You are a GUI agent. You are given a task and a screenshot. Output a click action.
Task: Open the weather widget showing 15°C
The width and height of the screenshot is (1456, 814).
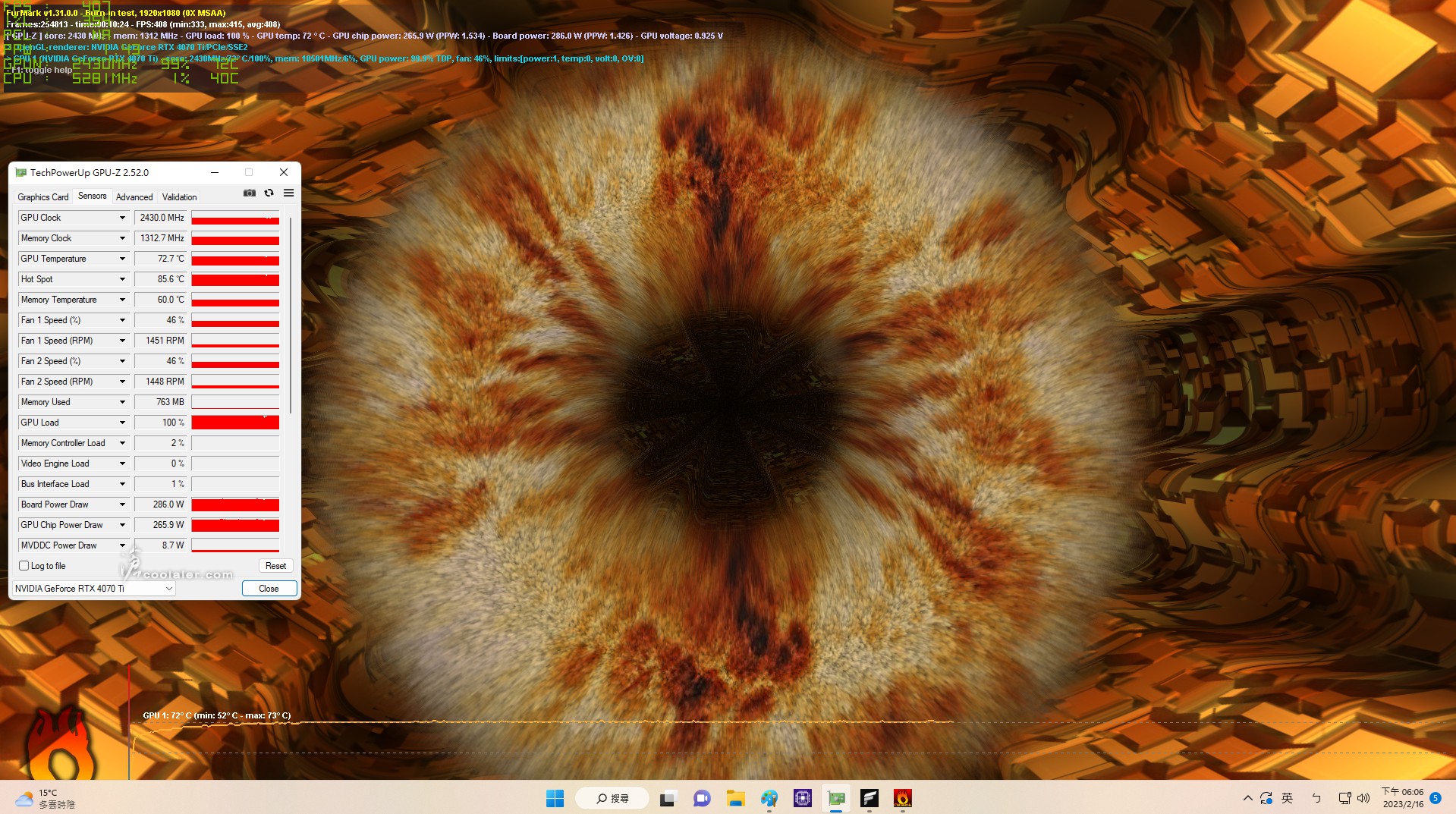46,798
